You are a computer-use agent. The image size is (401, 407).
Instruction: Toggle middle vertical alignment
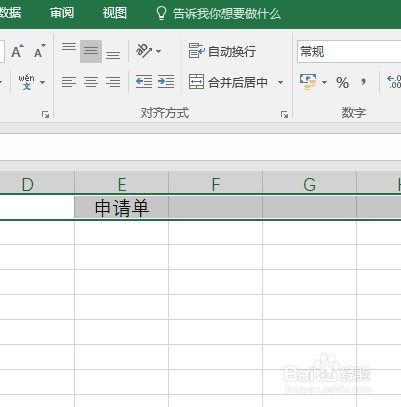pos(91,51)
